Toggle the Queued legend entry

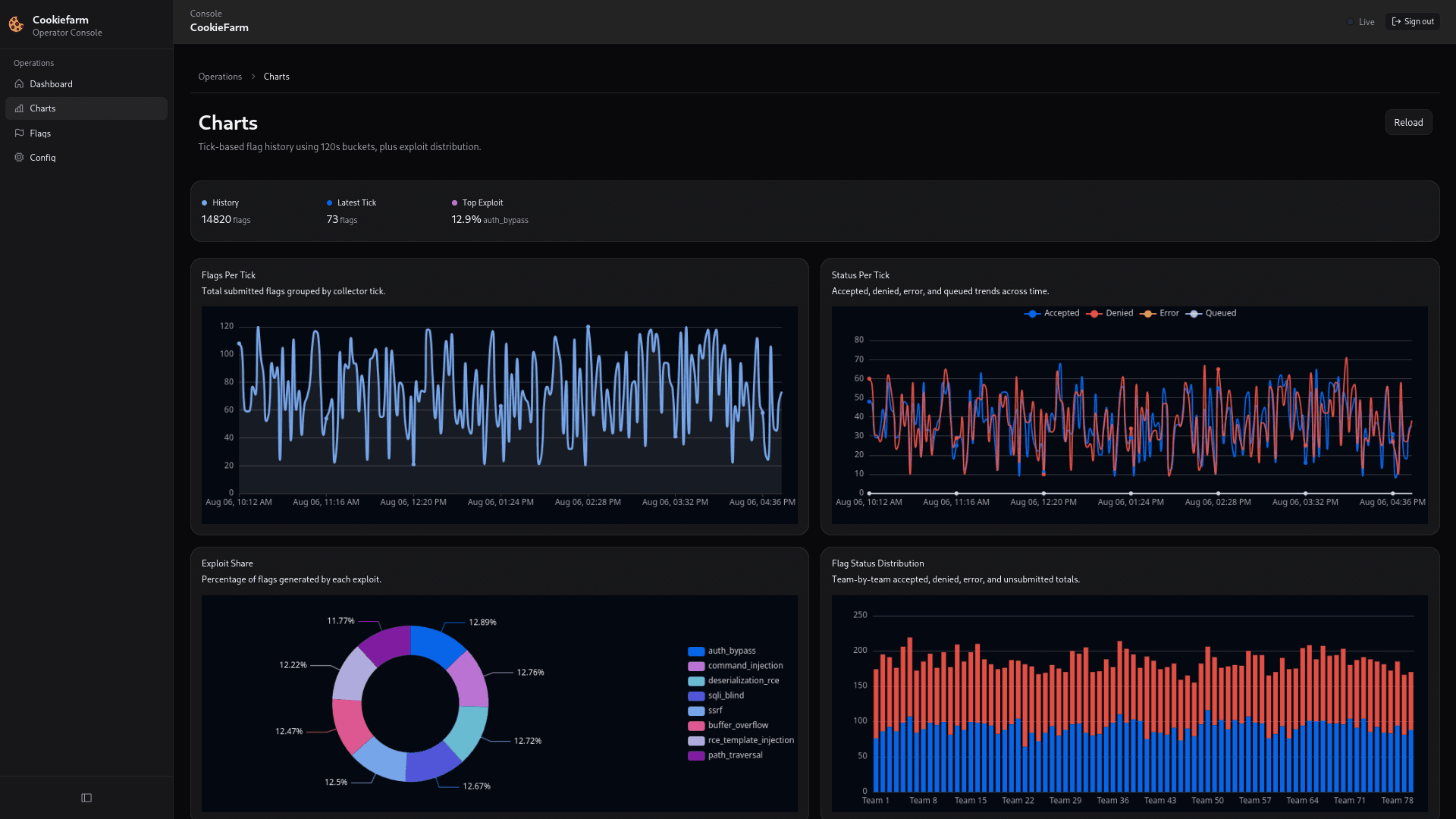pyautogui.click(x=1211, y=313)
